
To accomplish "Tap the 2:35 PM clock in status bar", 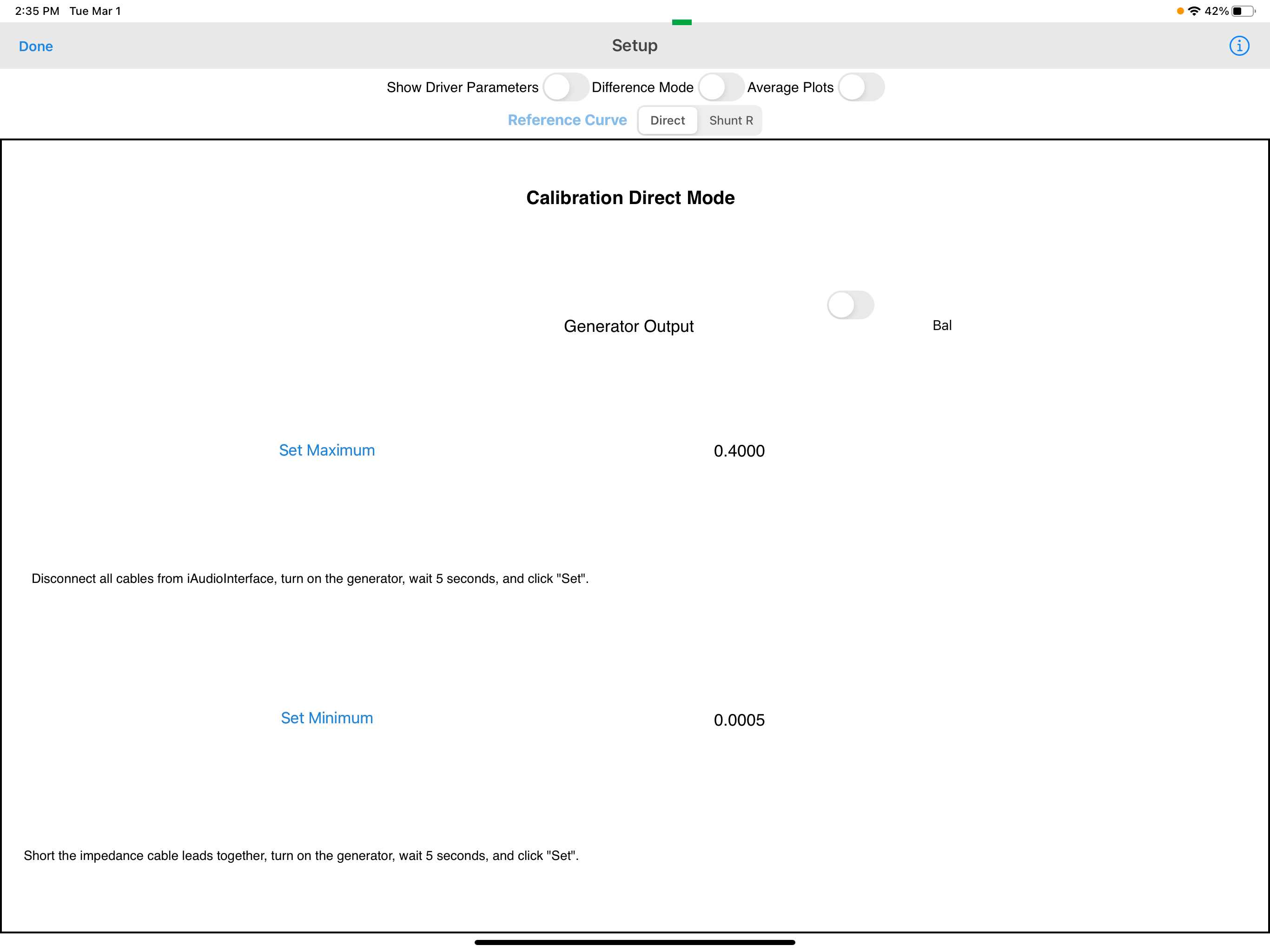I will coord(37,11).
